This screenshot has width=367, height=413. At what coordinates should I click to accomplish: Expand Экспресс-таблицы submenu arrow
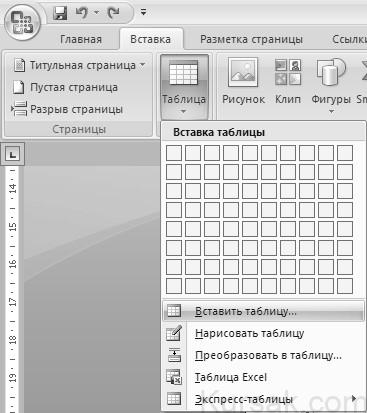(x=354, y=398)
